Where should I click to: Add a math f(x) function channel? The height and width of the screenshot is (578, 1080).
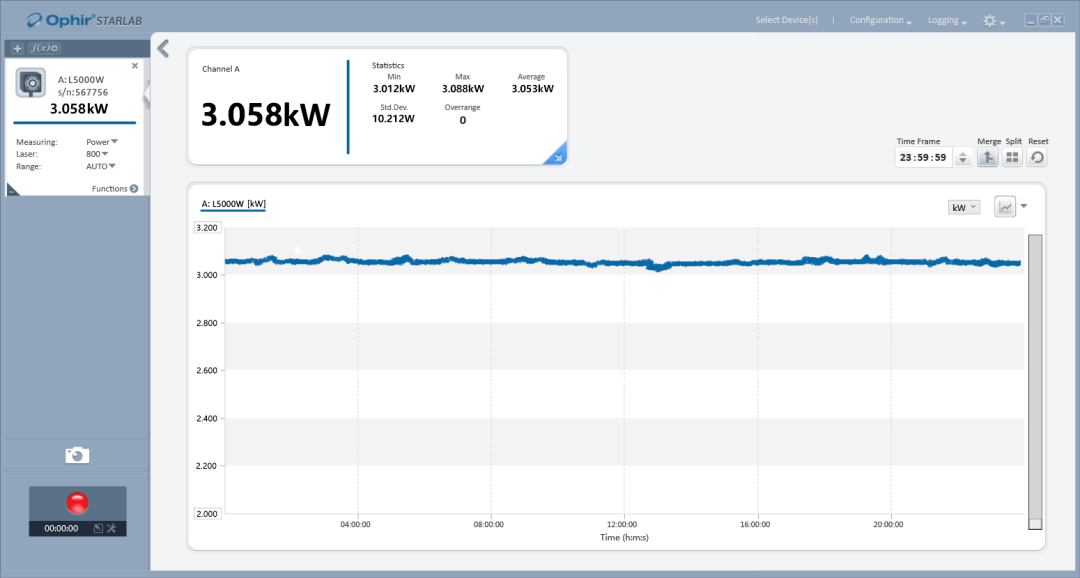coord(43,48)
